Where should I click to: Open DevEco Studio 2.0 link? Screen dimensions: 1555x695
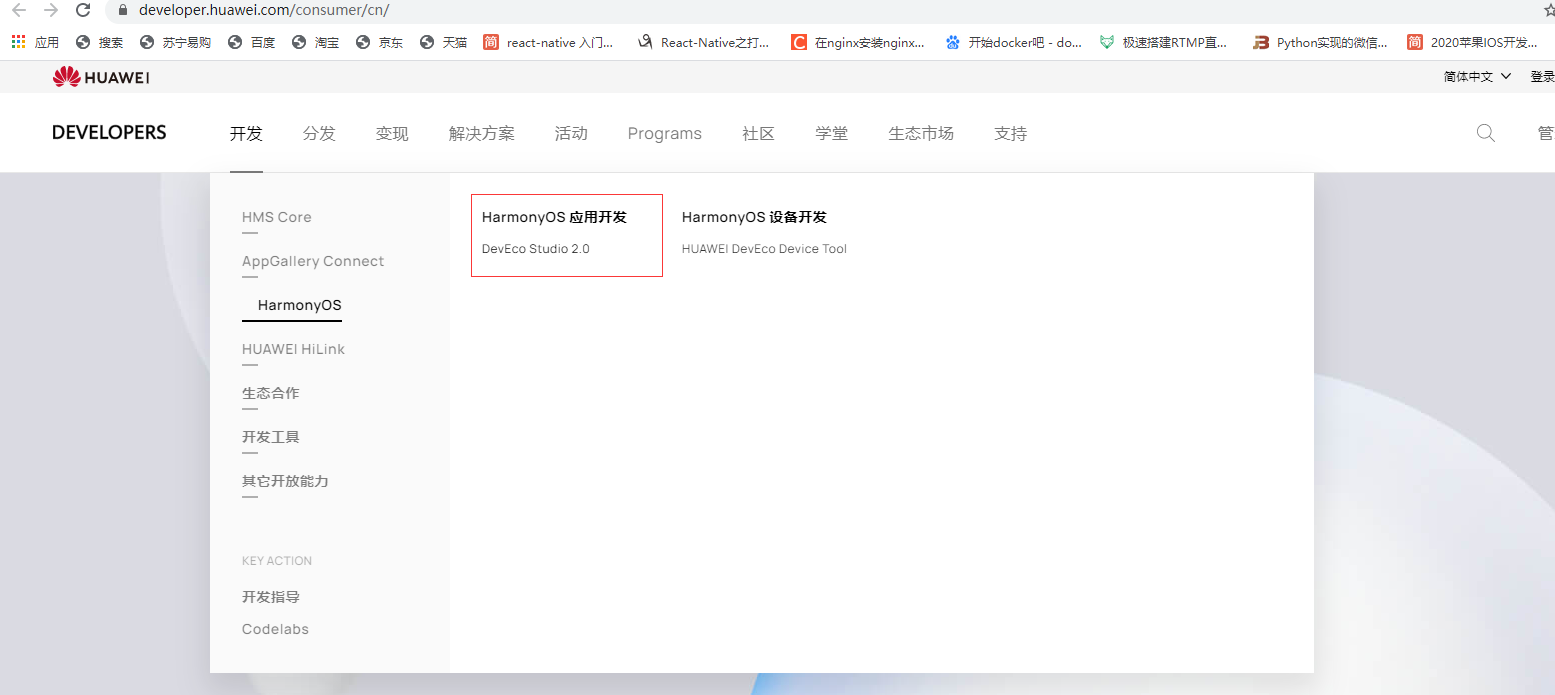pyautogui.click(x=536, y=249)
